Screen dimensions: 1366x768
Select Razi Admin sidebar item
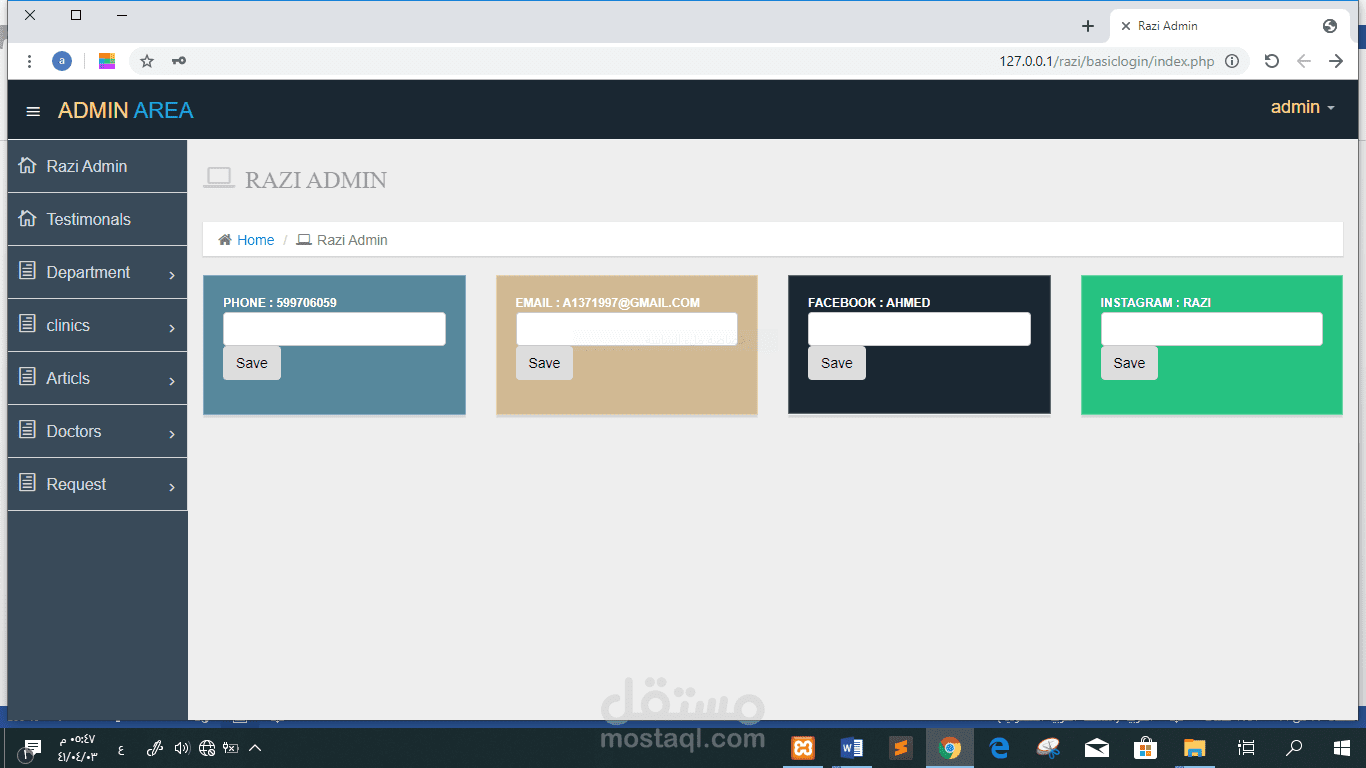tap(97, 166)
